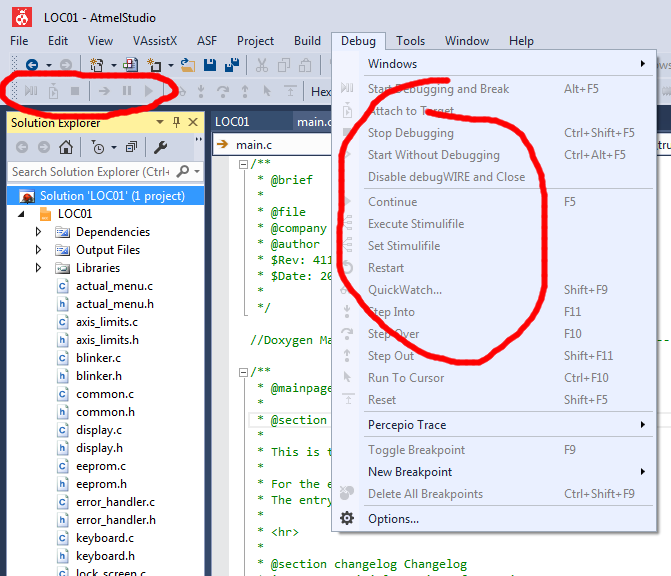Select blinker.h in Solution Explorer

98,376
